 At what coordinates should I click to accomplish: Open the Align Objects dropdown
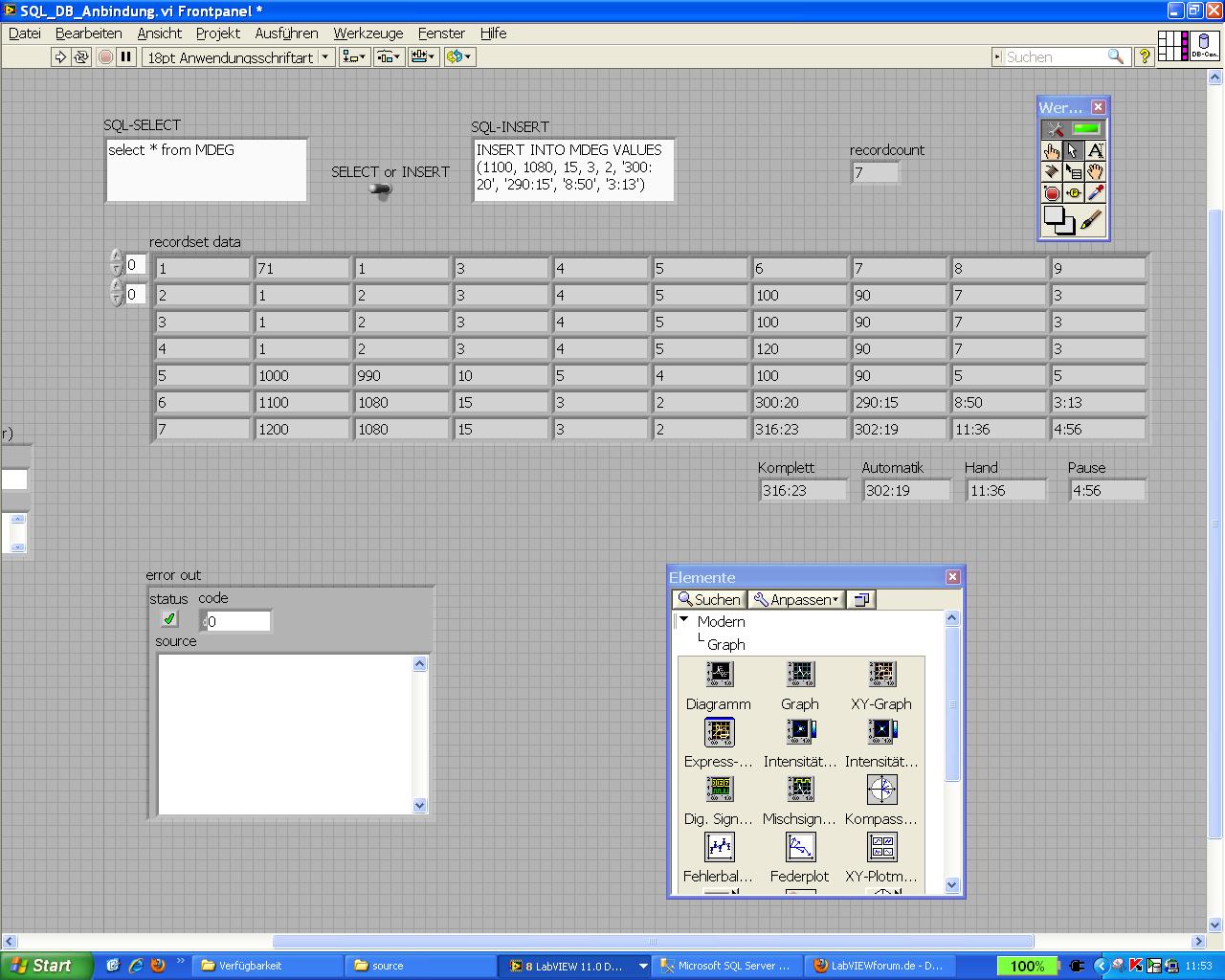354,57
